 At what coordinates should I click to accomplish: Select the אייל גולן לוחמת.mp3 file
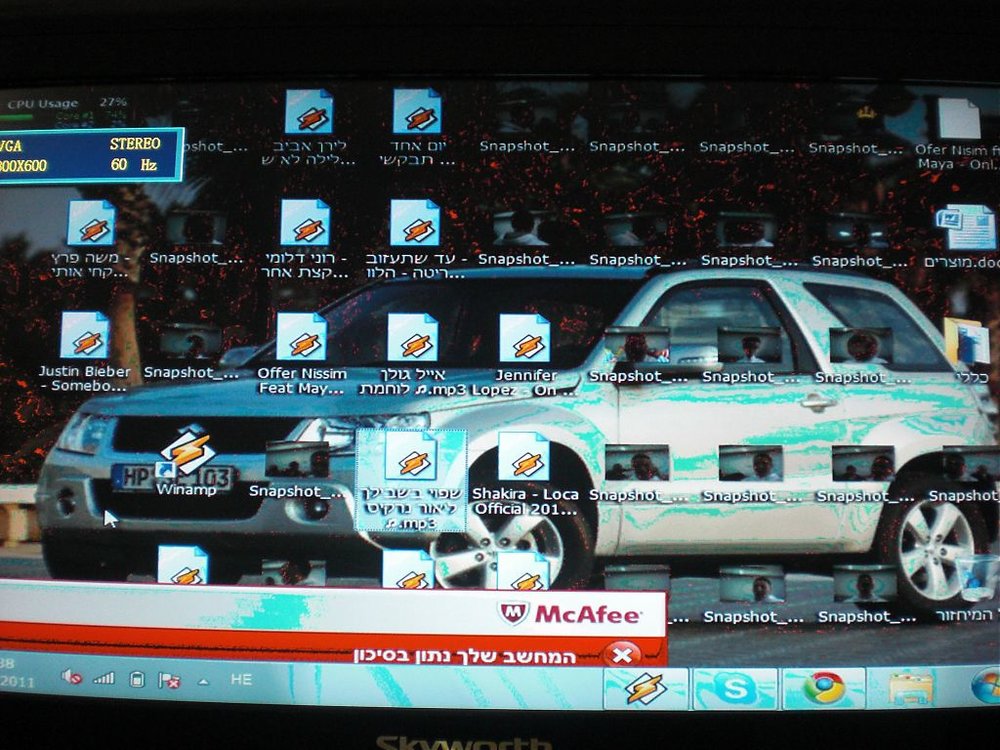[412, 355]
